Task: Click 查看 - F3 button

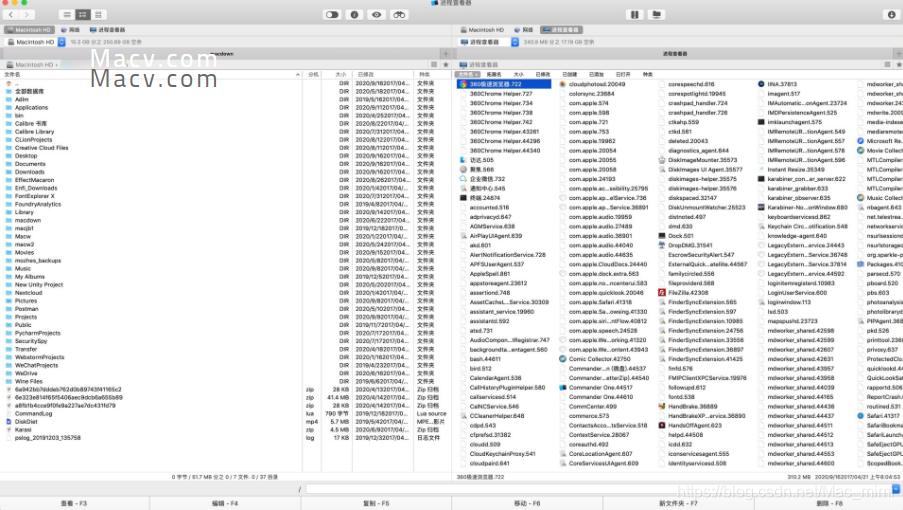Action: pos(75,503)
